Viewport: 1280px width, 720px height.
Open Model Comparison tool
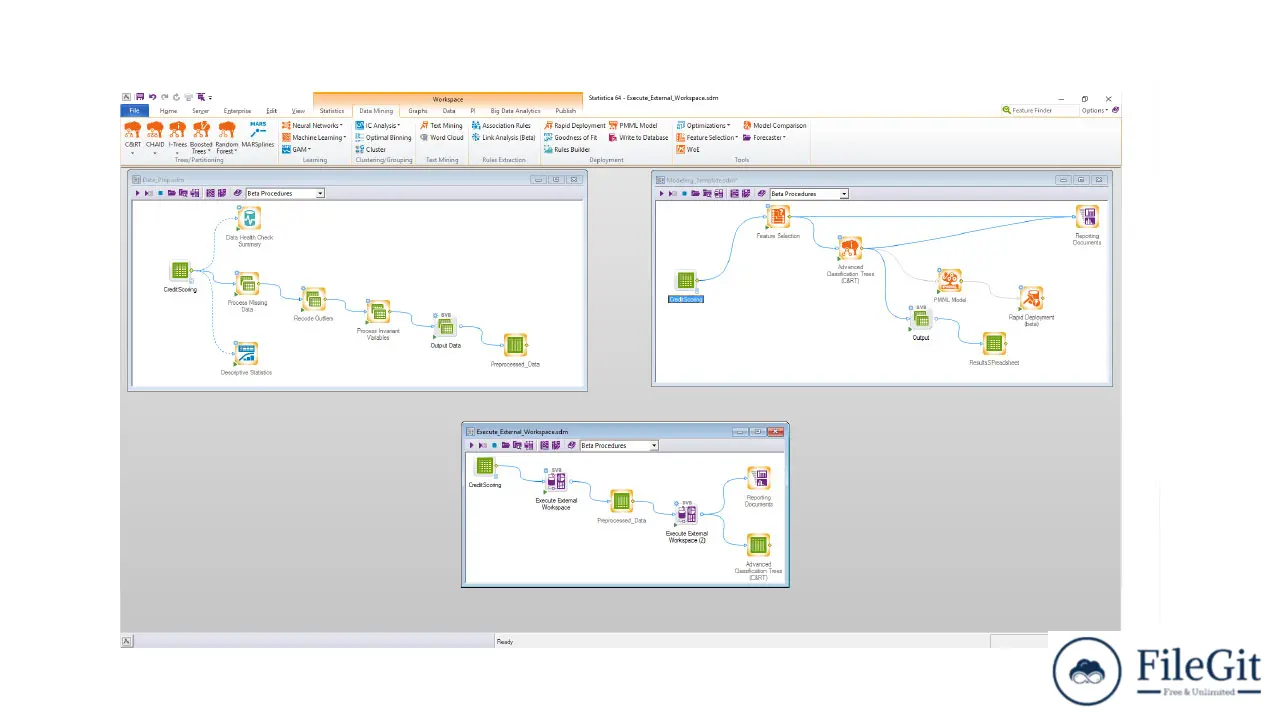click(x=774, y=125)
